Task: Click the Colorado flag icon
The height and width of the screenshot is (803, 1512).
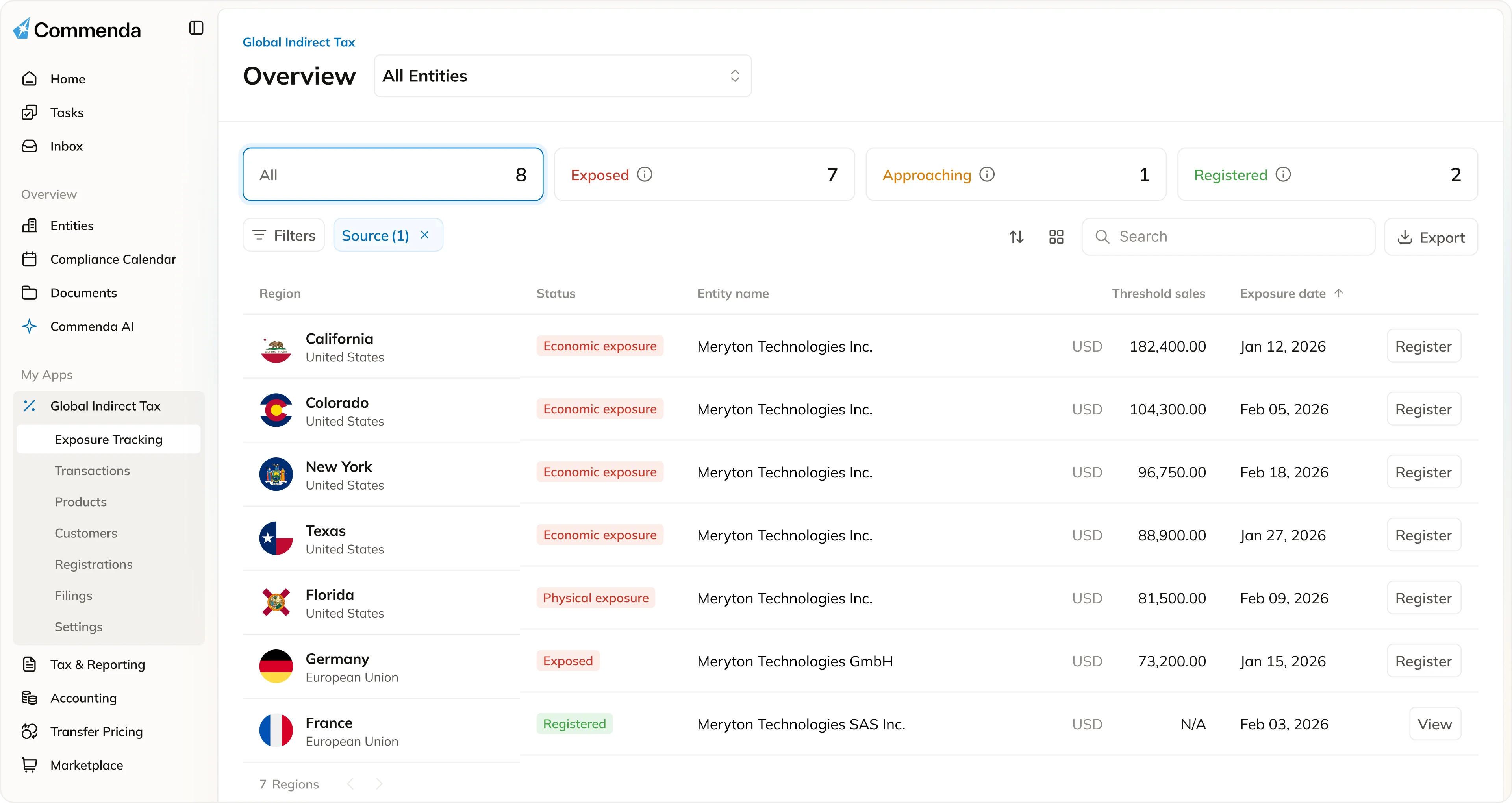Action: 276,410
